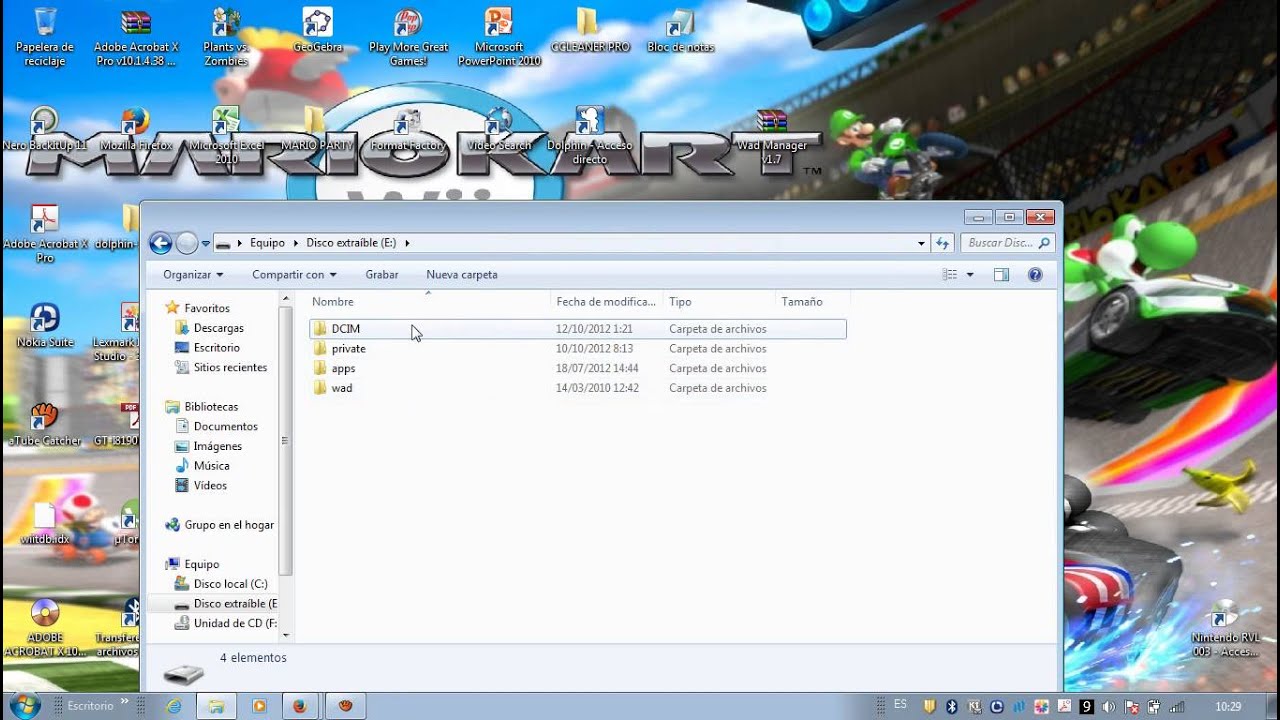Image resolution: width=1280 pixels, height=720 pixels.
Task: Open Disco local (C:) in navigation pane
Action: pyautogui.click(x=230, y=583)
